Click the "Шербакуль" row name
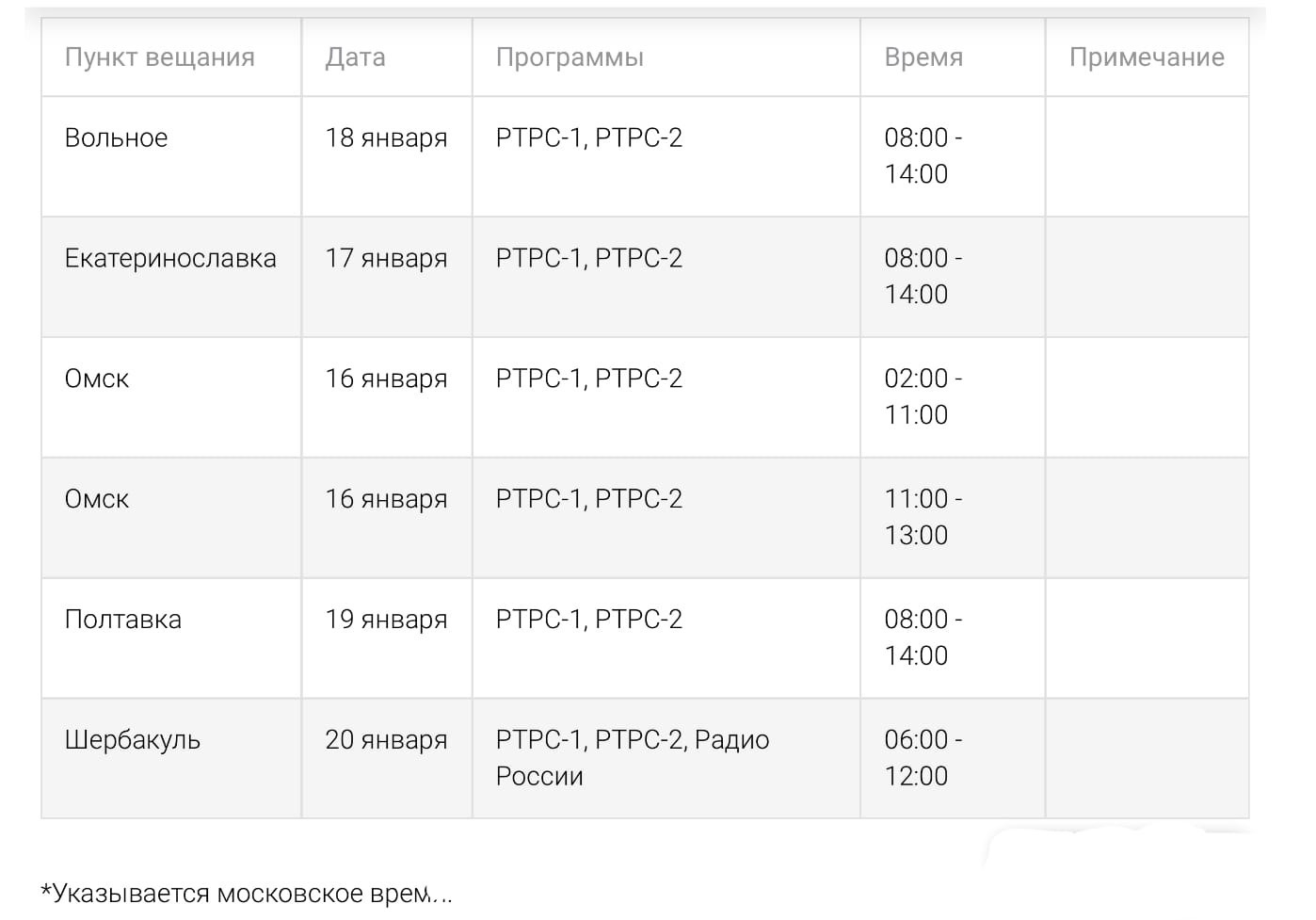Screen dimensions: 1316x920 pos(132,740)
